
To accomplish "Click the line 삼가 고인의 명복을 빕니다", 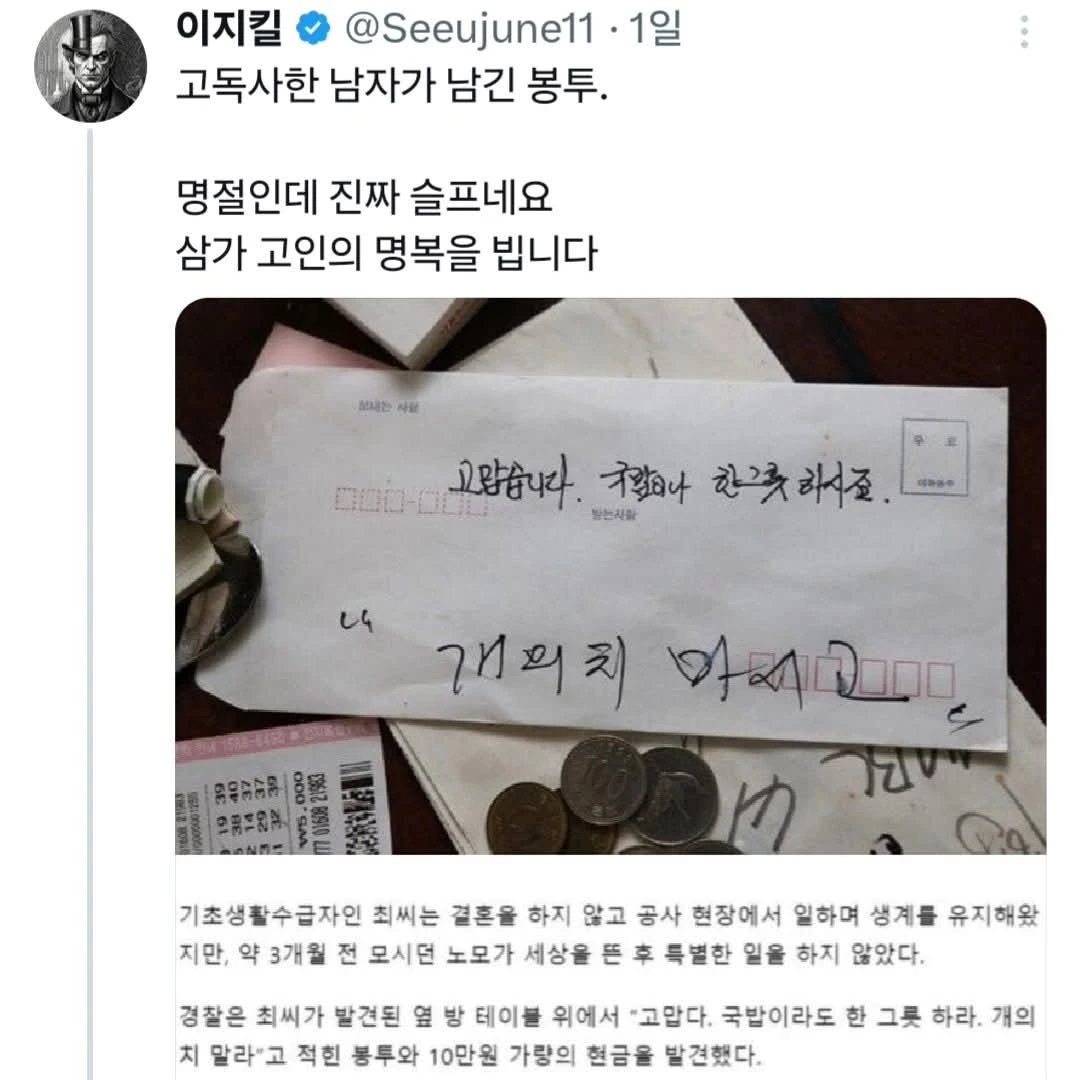I will click(x=386, y=253).
